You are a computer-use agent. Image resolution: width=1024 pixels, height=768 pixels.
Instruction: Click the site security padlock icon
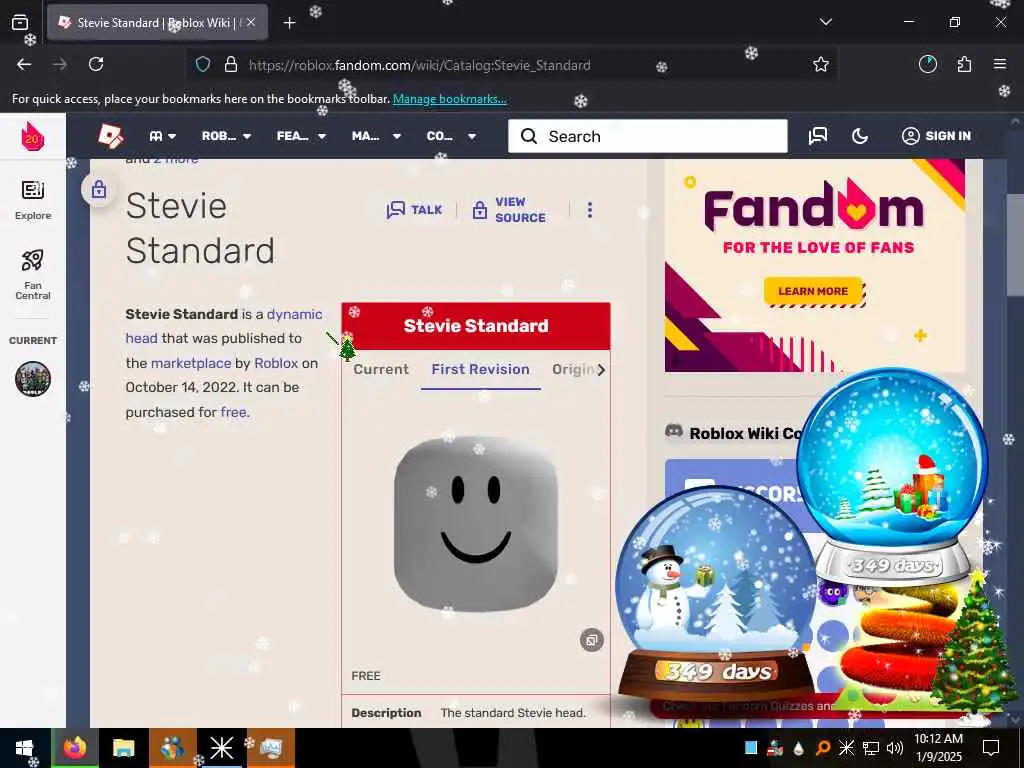tap(231, 65)
